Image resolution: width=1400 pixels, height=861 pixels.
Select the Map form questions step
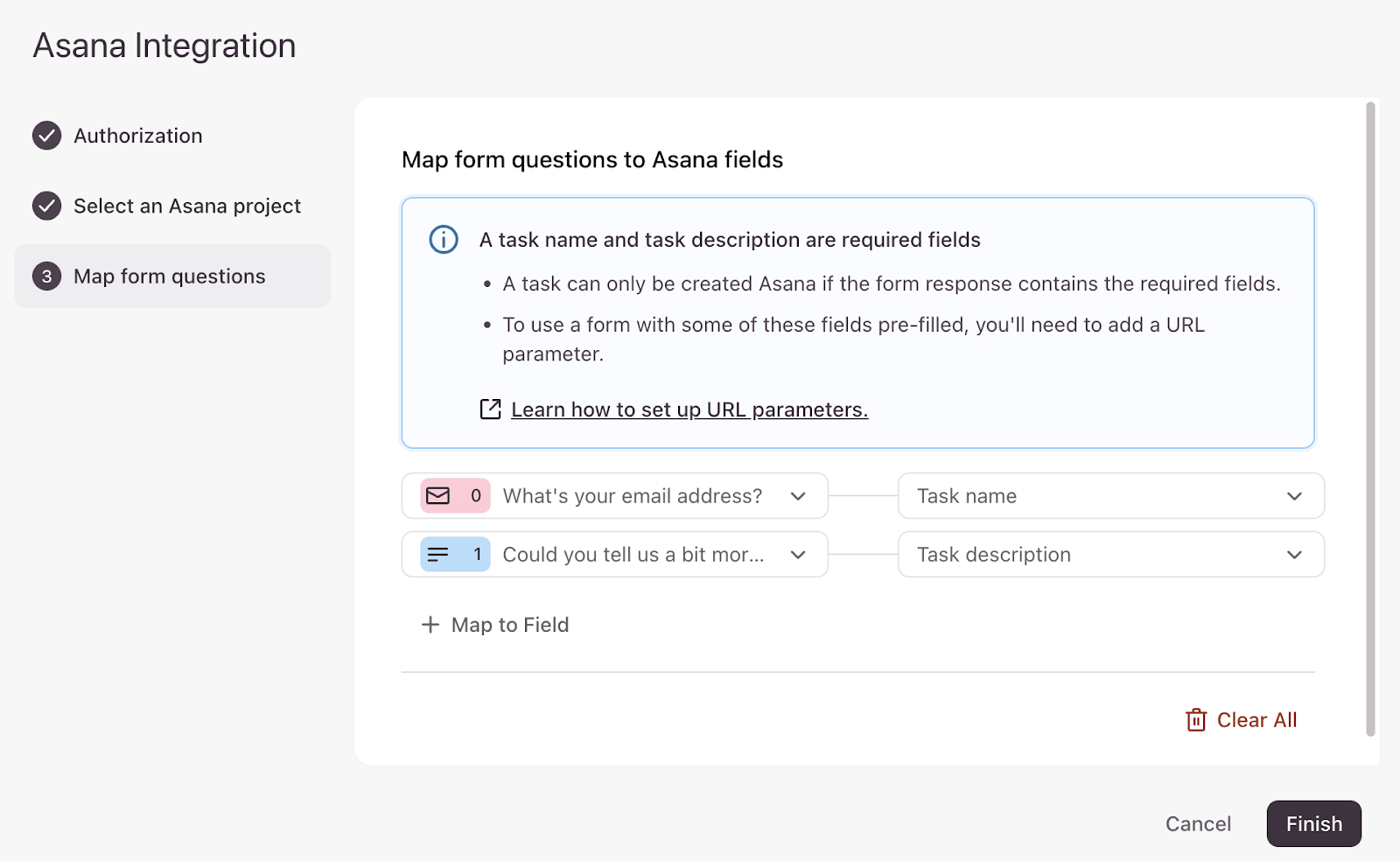click(x=170, y=276)
